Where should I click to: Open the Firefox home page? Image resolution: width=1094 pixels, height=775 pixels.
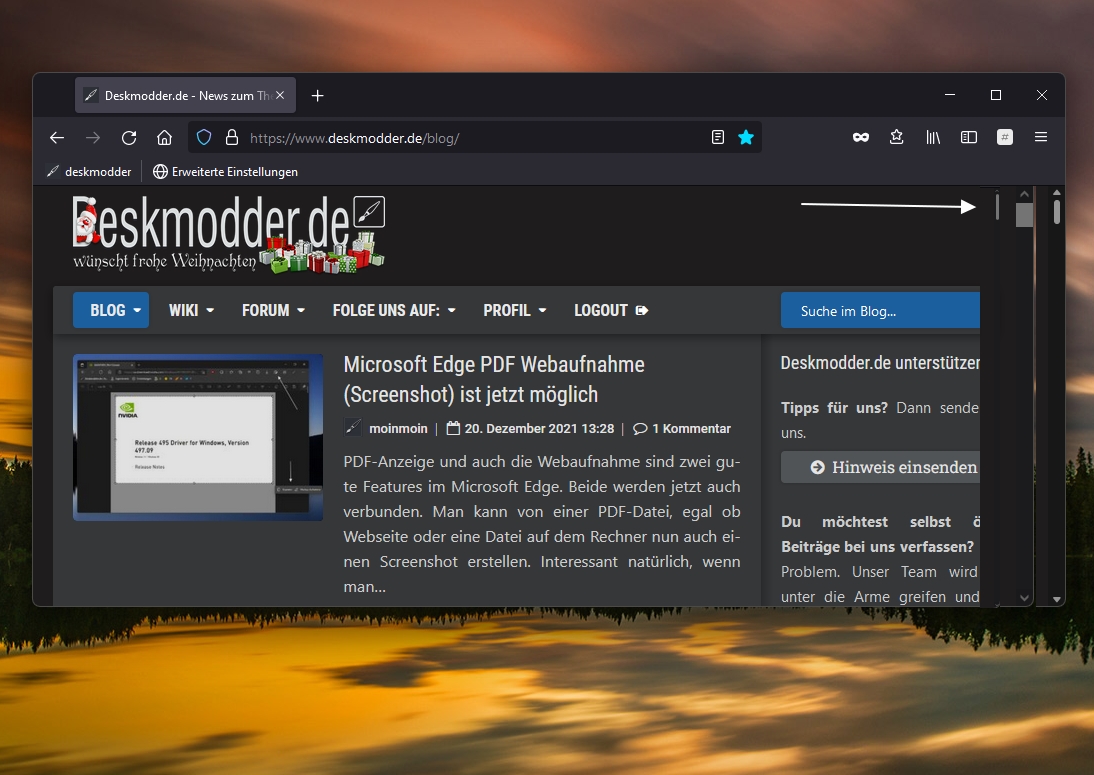tap(164, 137)
